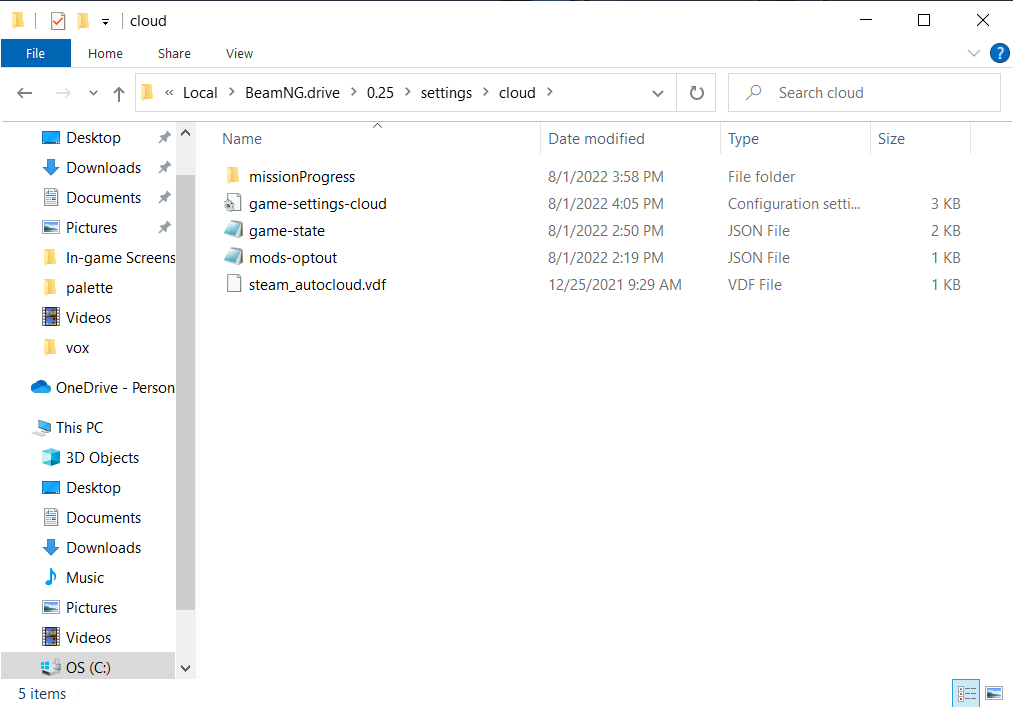Viewport: 1013px width, 707px height.
Task: Select the steam_autocloud.vdf file
Action: [317, 285]
